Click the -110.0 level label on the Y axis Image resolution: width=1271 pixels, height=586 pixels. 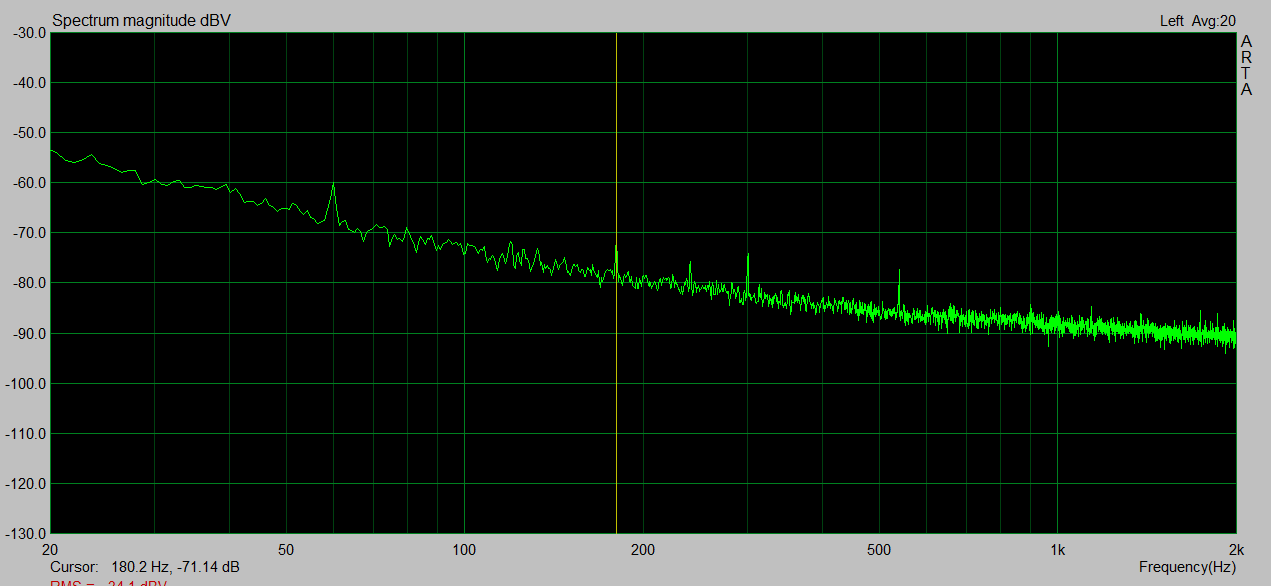[25, 433]
